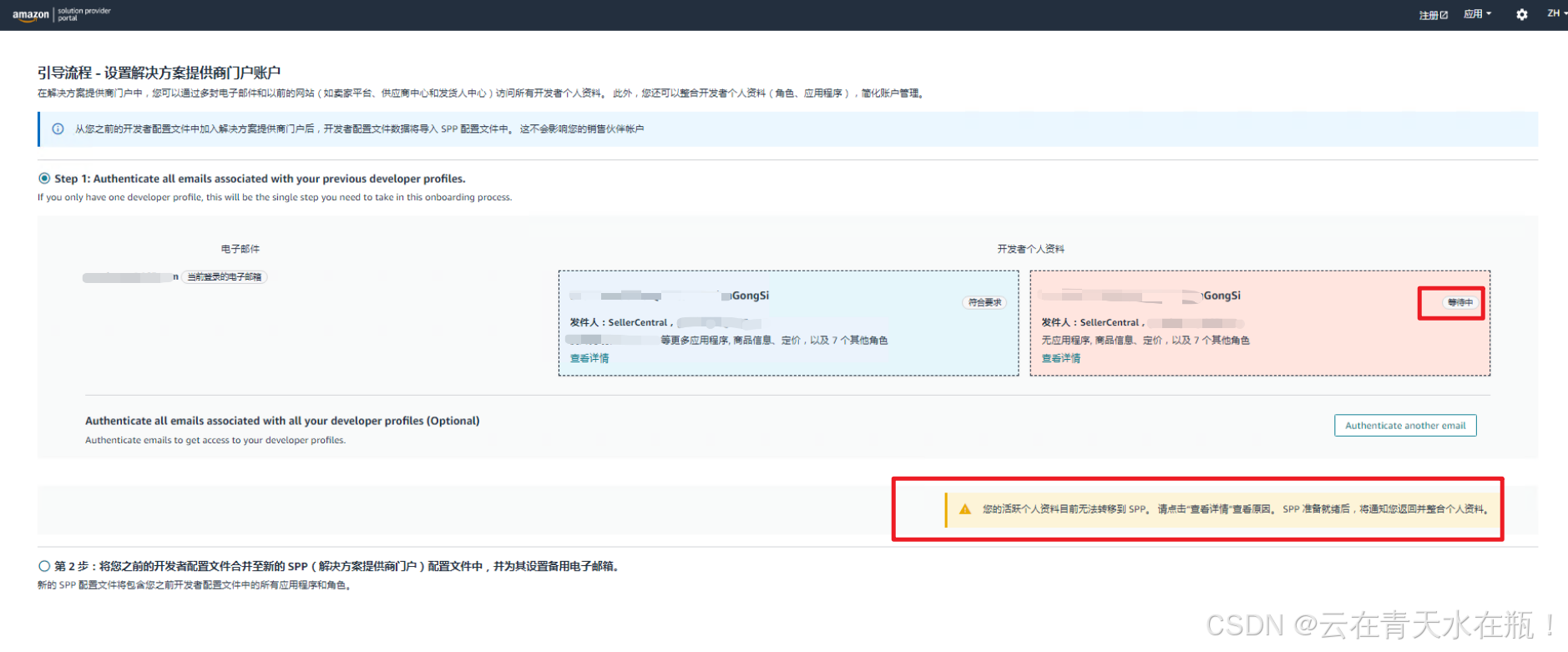Click the yellow warning triangle icon
1568x652 pixels.
(964, 509)
